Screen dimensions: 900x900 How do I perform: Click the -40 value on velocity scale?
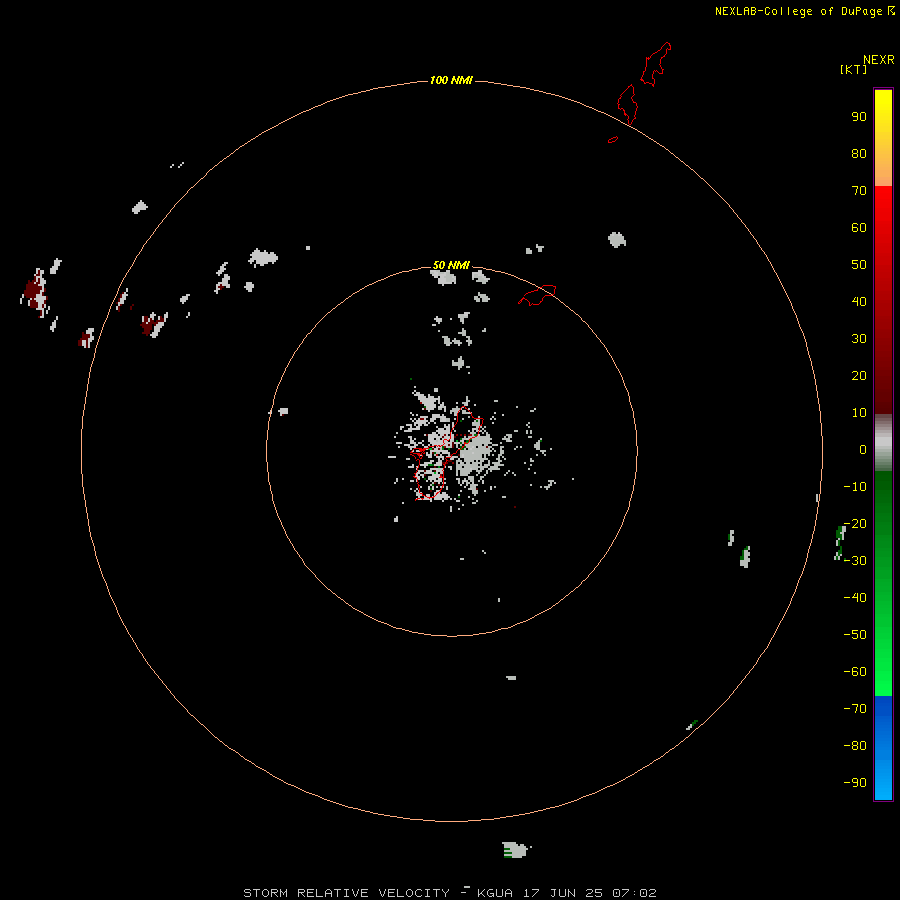click(x=855, y=598)
